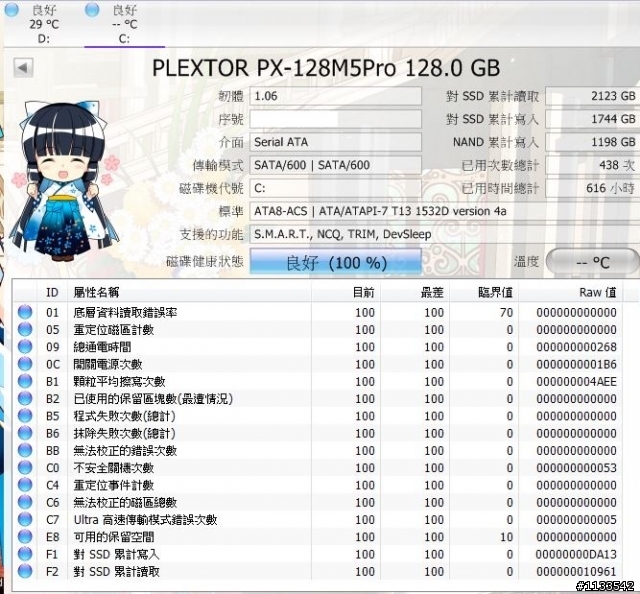
Task: Select attribute name 顆粒平均擦寫次數
Action: [x=119, y=382]
